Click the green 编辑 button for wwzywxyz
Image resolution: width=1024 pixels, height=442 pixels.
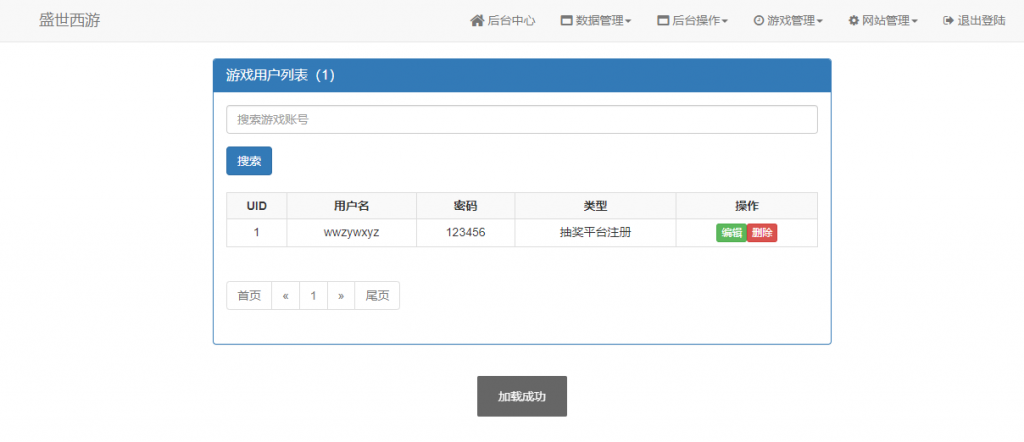pos(731,233)
